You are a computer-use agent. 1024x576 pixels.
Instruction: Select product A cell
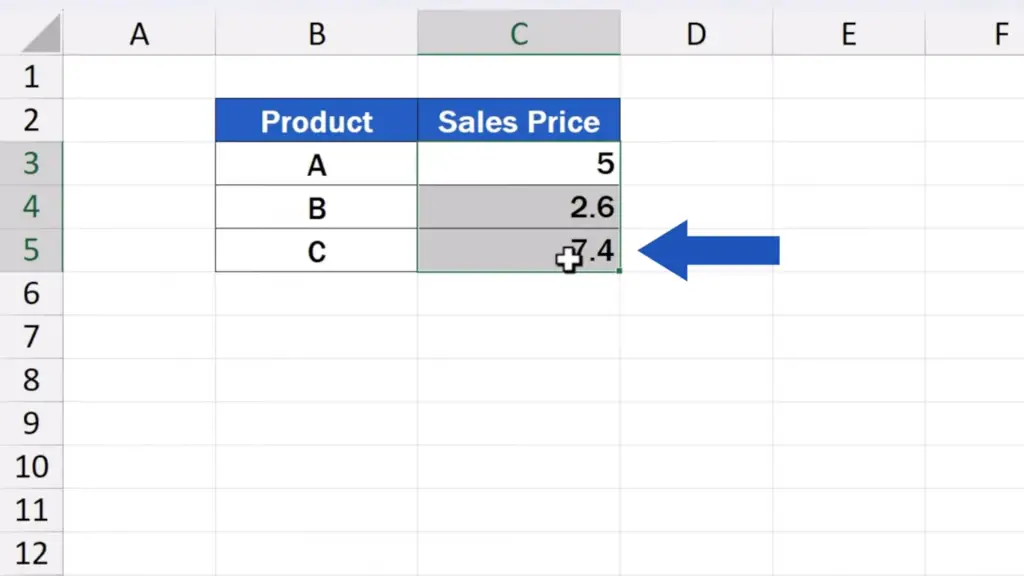click(317, 163)
